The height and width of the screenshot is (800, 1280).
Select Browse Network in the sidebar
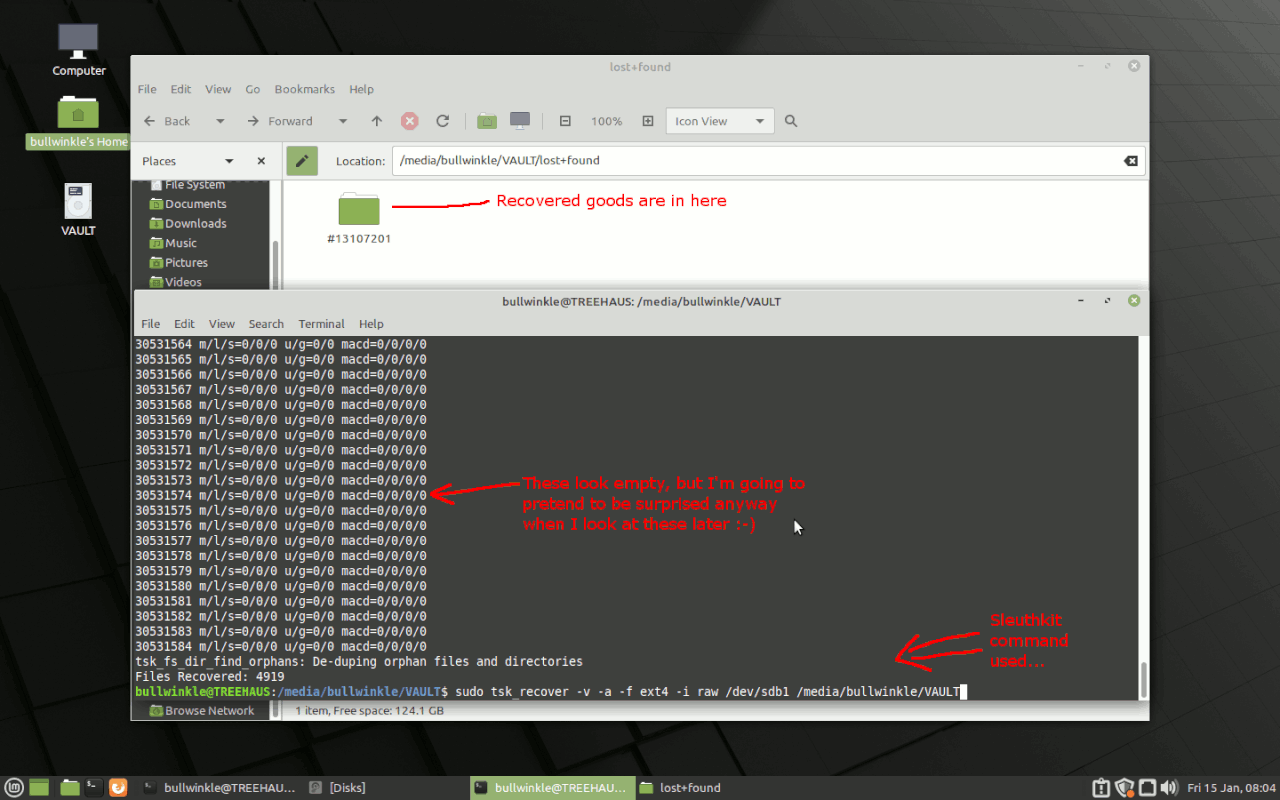tap(201, 711)
